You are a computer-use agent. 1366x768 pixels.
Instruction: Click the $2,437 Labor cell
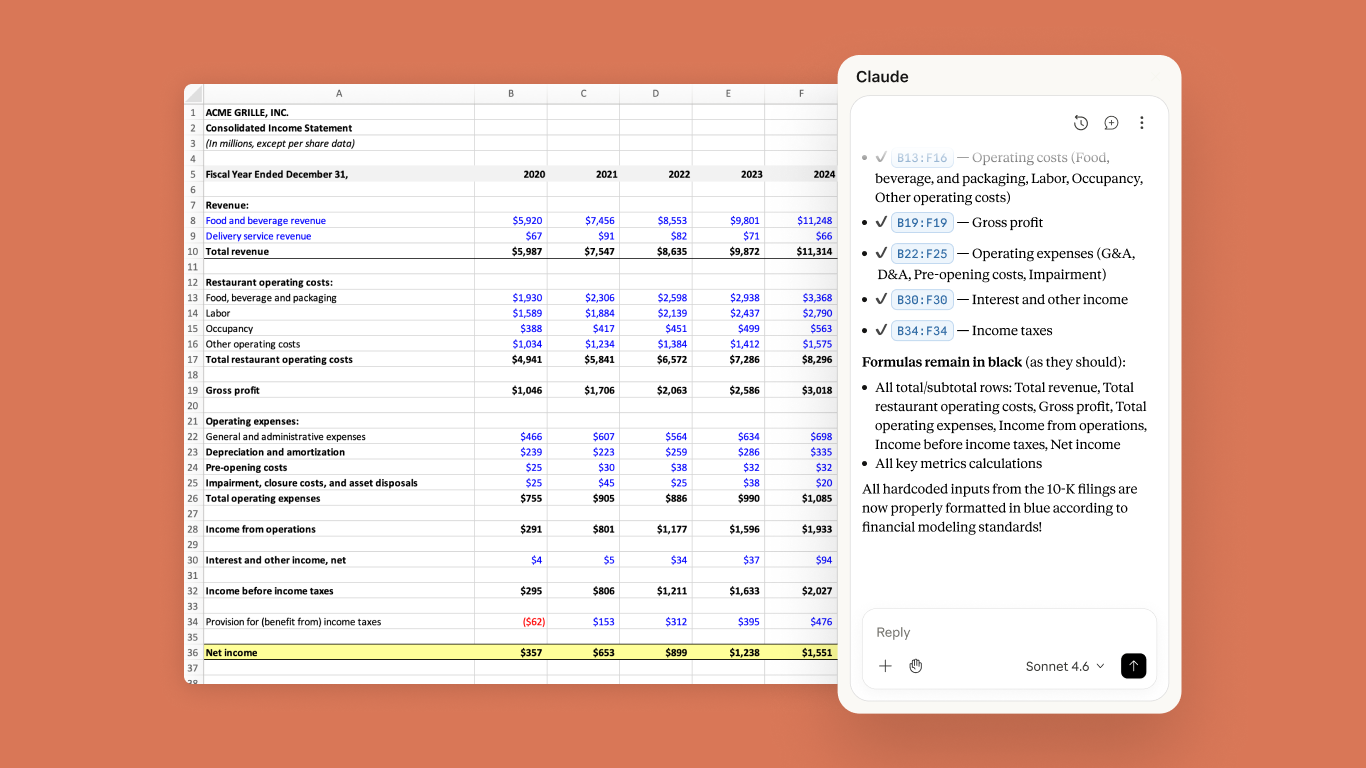coord(728,313)
